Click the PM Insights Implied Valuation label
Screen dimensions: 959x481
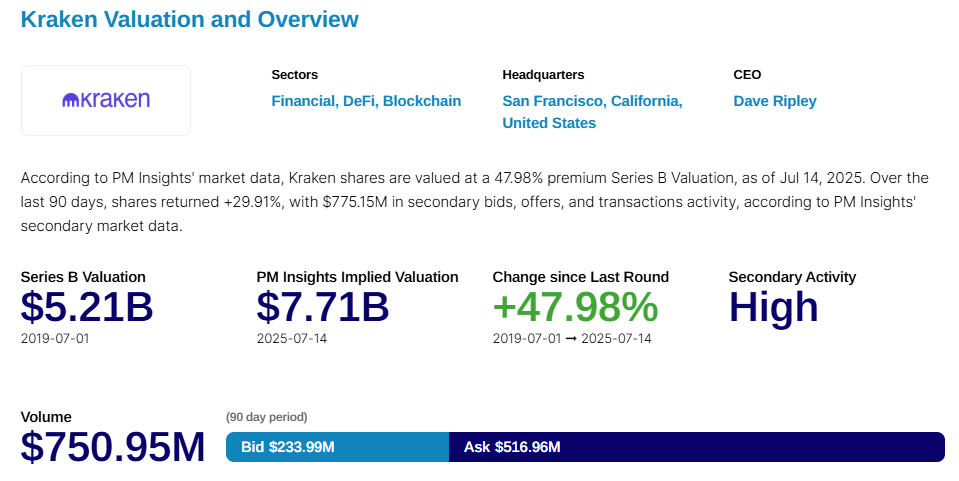357,277
